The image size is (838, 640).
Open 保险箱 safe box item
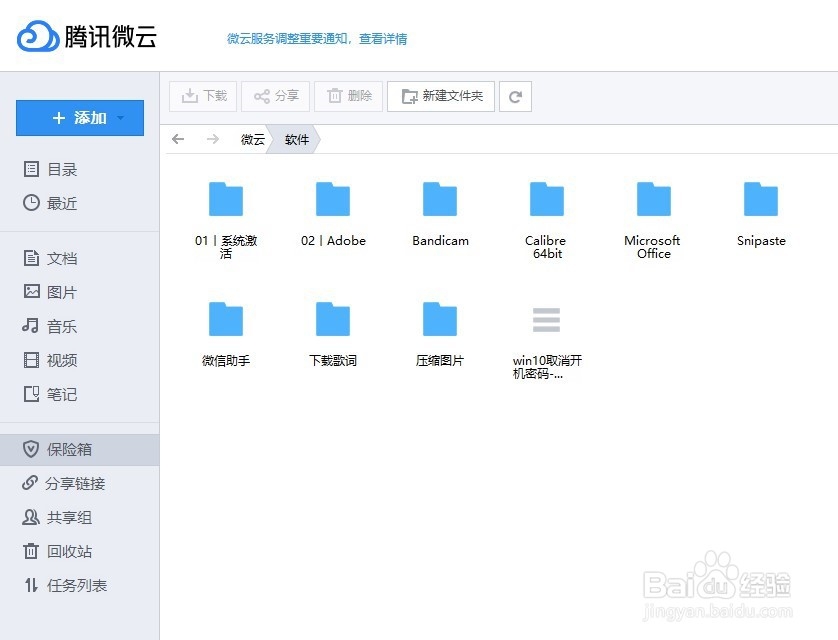pyautogui.click(x=80, y=449)
